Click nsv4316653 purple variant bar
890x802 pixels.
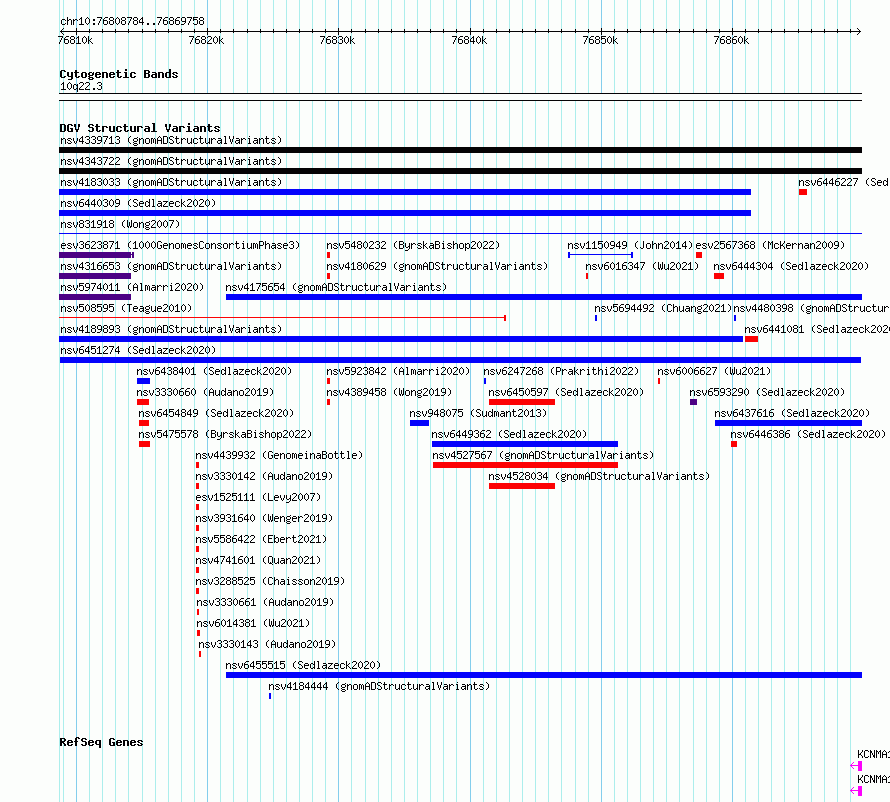point(95,276)
